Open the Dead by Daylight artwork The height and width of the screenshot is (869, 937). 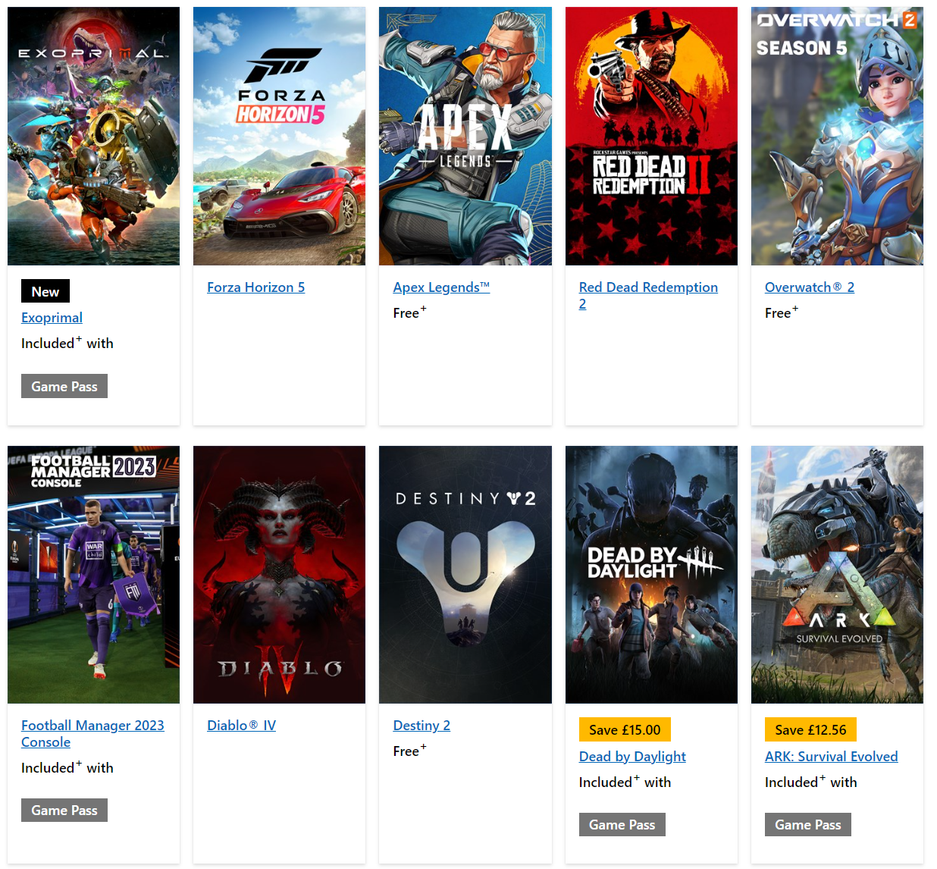pos(651,574)
